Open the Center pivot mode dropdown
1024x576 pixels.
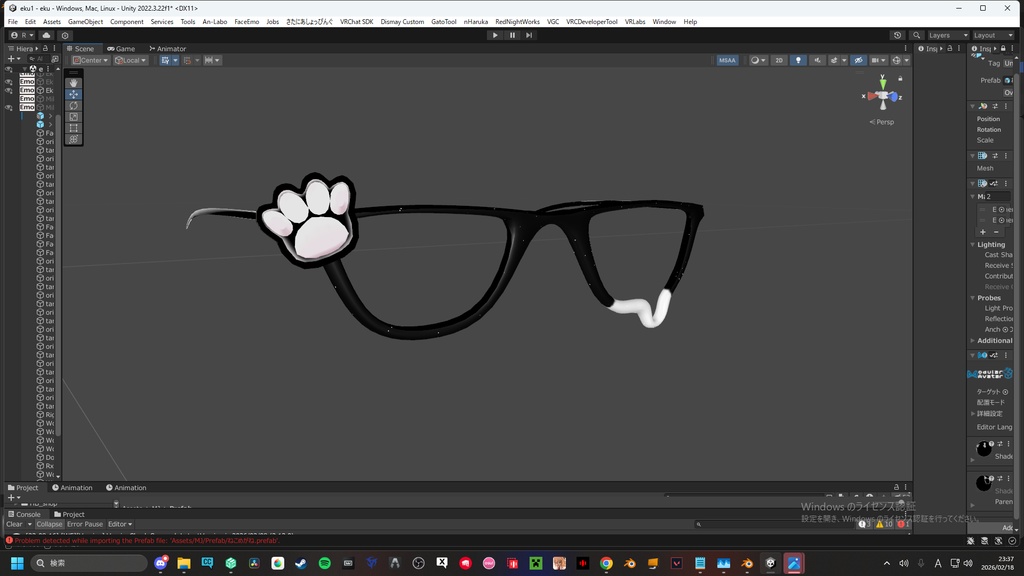90,60
